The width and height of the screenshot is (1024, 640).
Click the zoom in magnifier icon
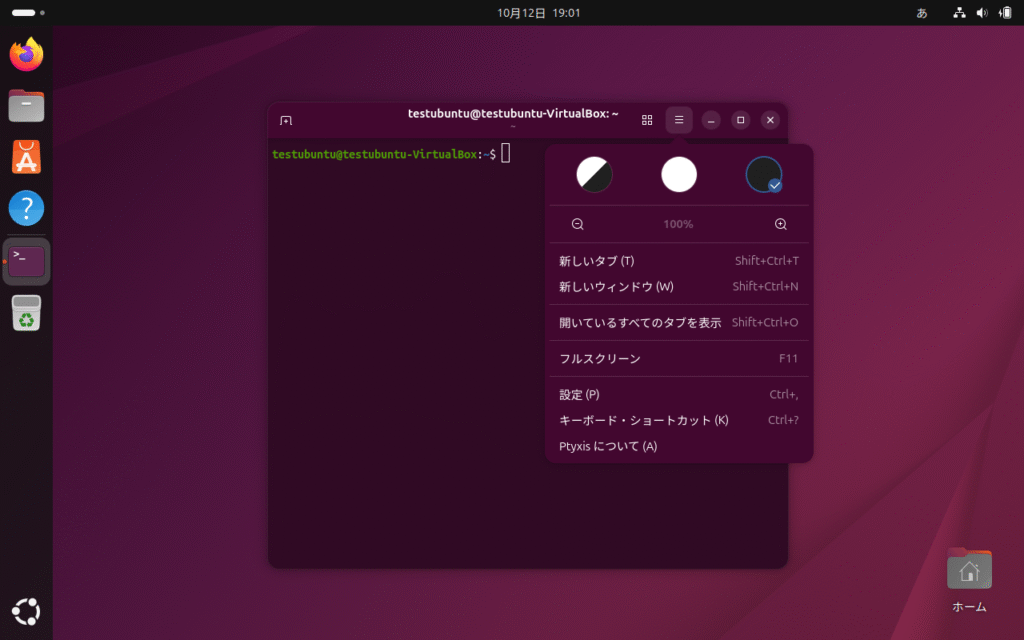click(x=781, y=224)
